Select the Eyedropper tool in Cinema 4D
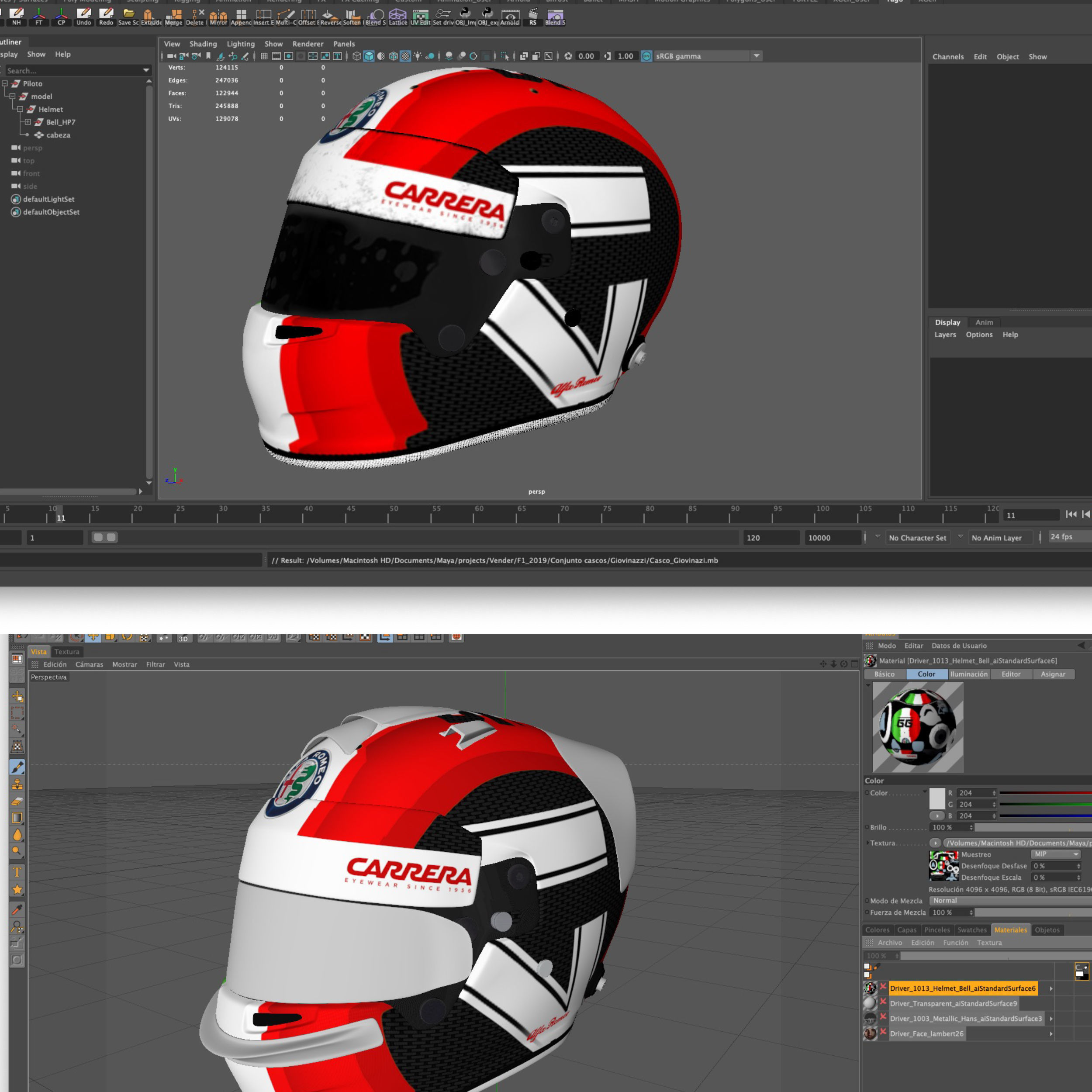Screen dimensions: 1092x1092 click(17, 909)
